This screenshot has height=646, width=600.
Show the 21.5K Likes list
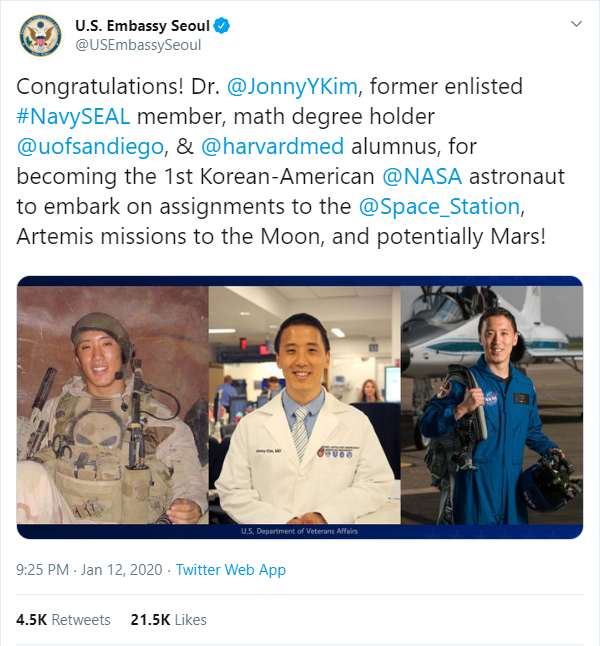[x=168, y=620]
